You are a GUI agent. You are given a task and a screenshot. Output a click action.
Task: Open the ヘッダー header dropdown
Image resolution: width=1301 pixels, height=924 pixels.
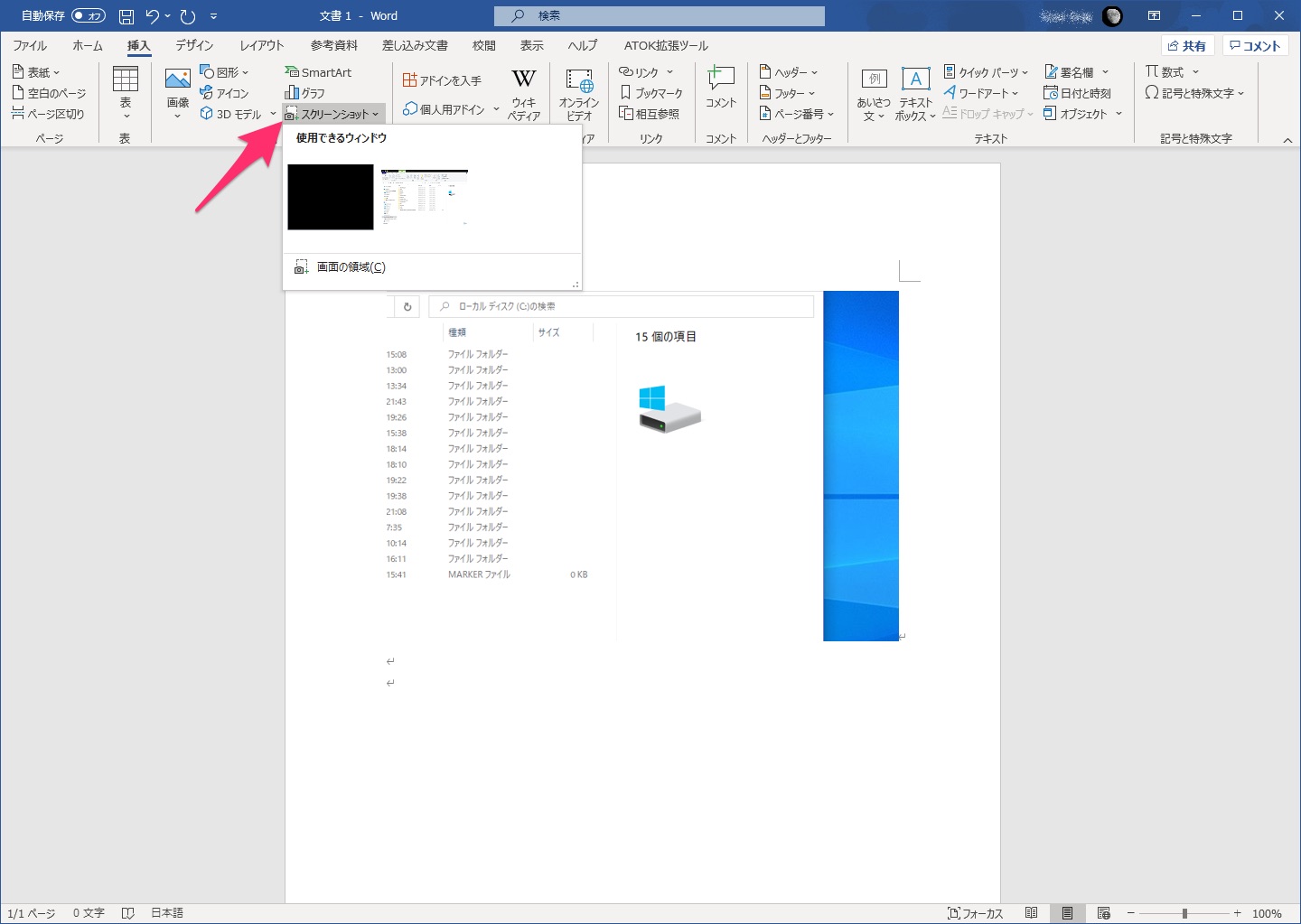789,72
